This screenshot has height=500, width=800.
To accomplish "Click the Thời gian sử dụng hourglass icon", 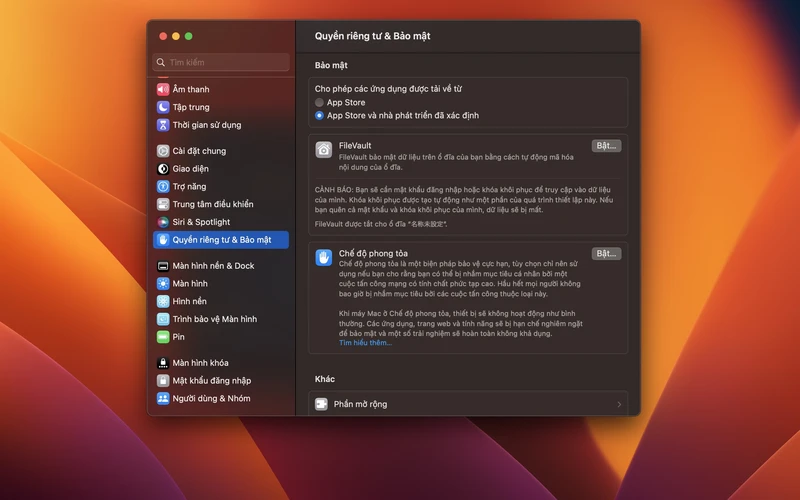I will tap(163, 125).
